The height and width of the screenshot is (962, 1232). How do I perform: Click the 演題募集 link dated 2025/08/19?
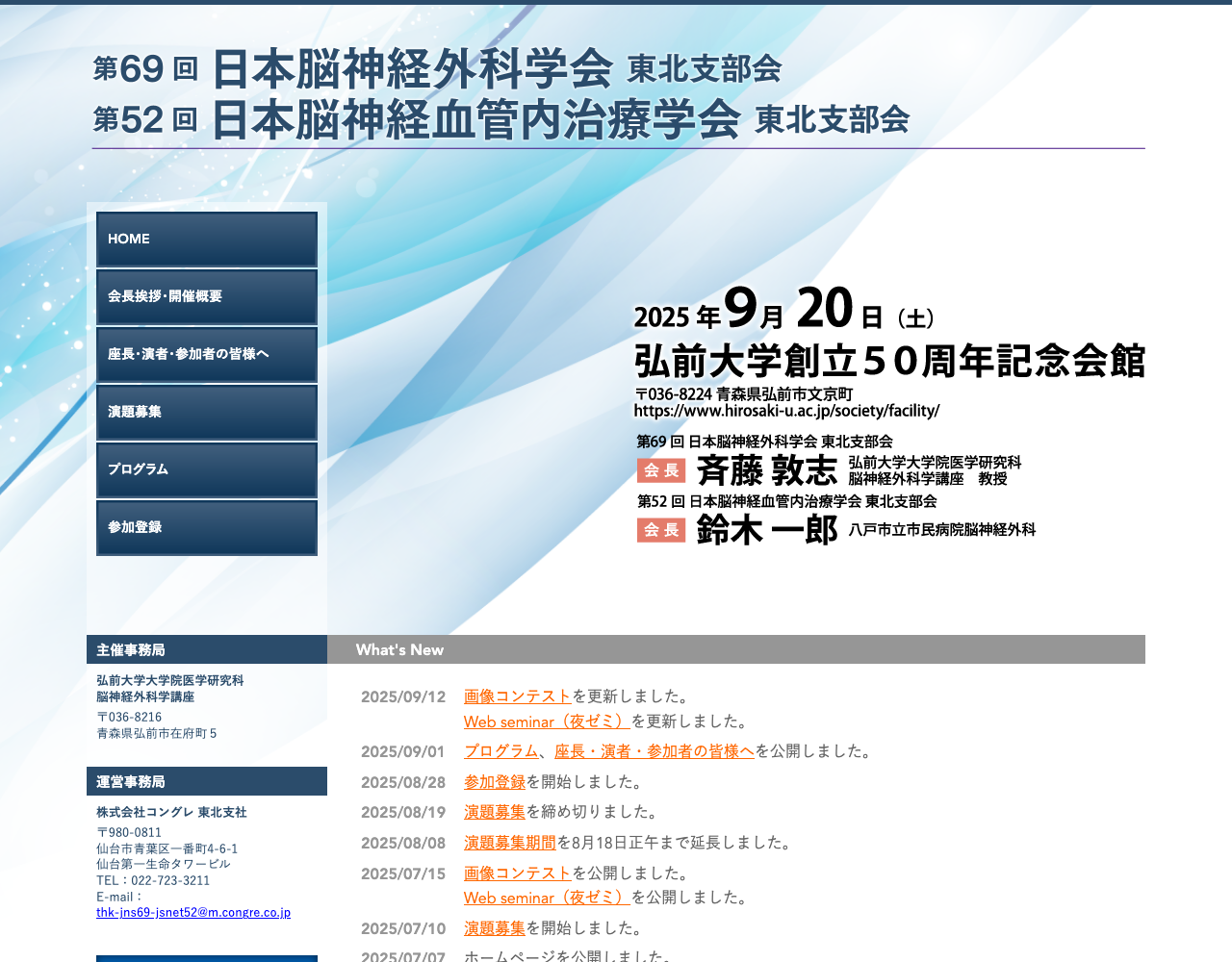tap(494, 813)
